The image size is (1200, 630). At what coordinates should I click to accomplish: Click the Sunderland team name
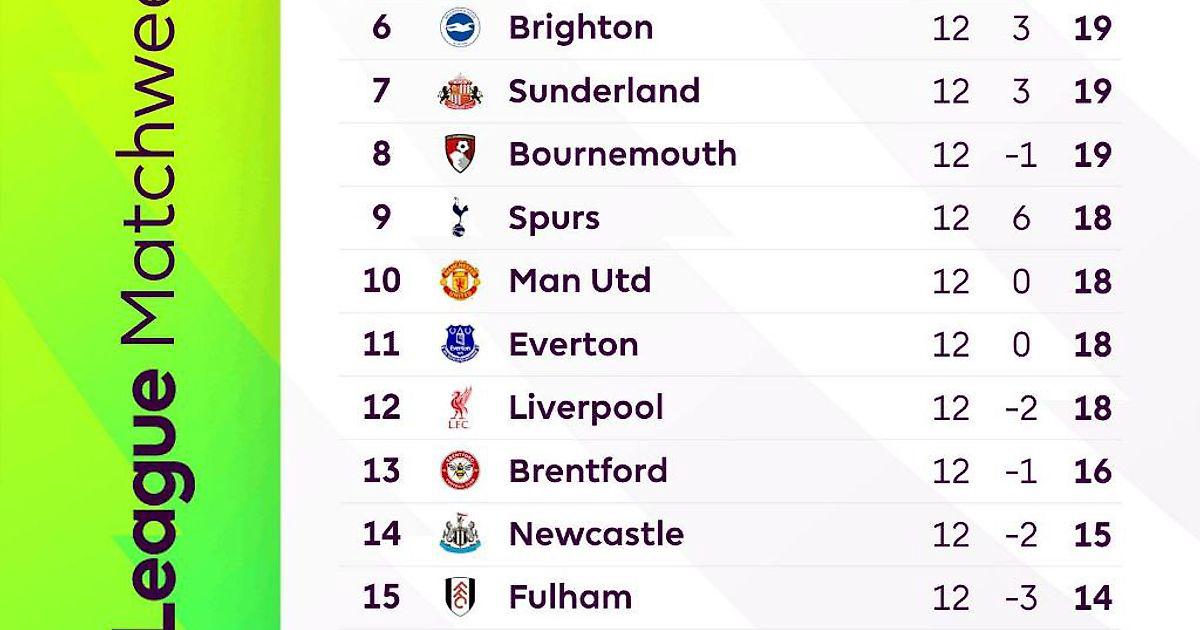pos(603,91)
